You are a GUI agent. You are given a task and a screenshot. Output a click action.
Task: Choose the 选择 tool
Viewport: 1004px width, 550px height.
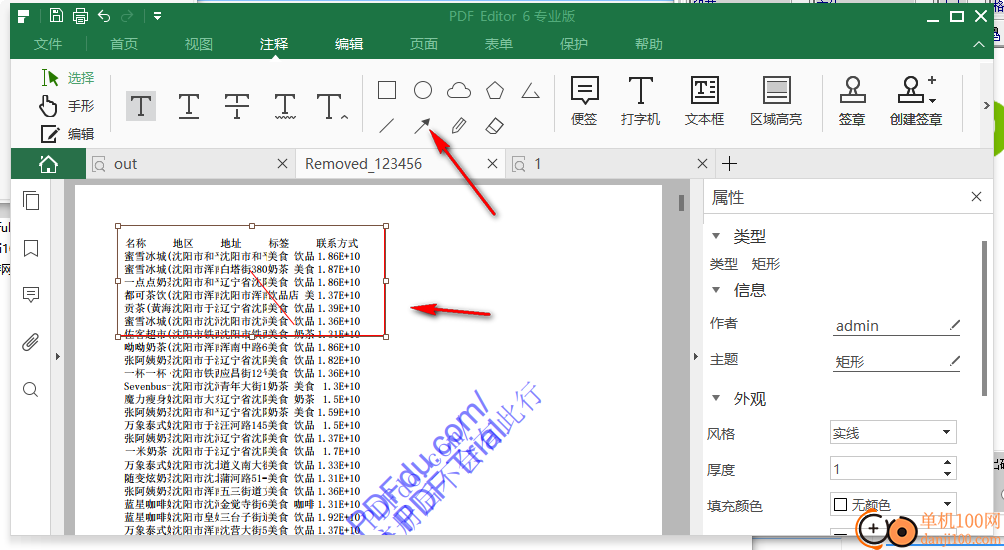click(68, 77)
